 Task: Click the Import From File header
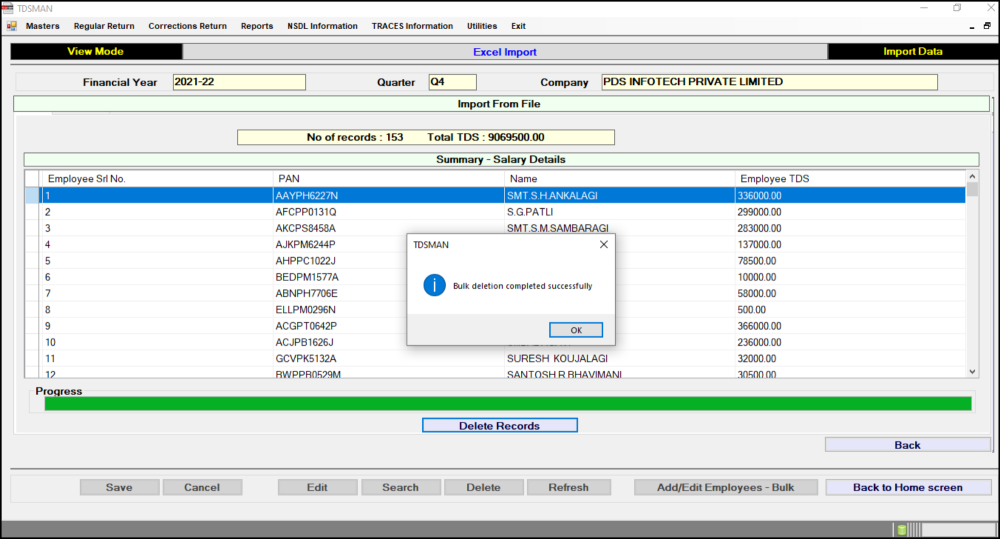point(501,104)
